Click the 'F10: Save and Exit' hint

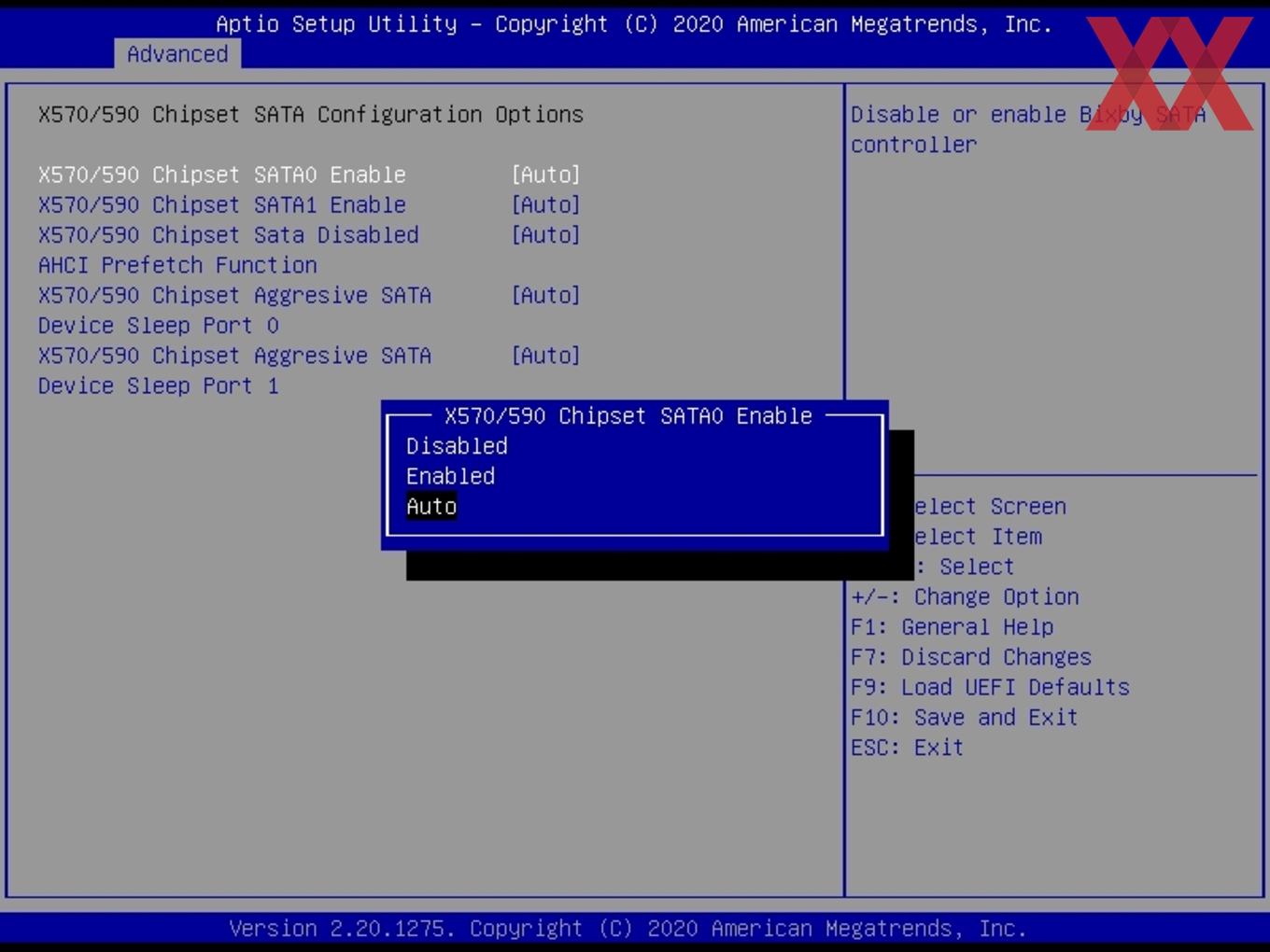965,717
